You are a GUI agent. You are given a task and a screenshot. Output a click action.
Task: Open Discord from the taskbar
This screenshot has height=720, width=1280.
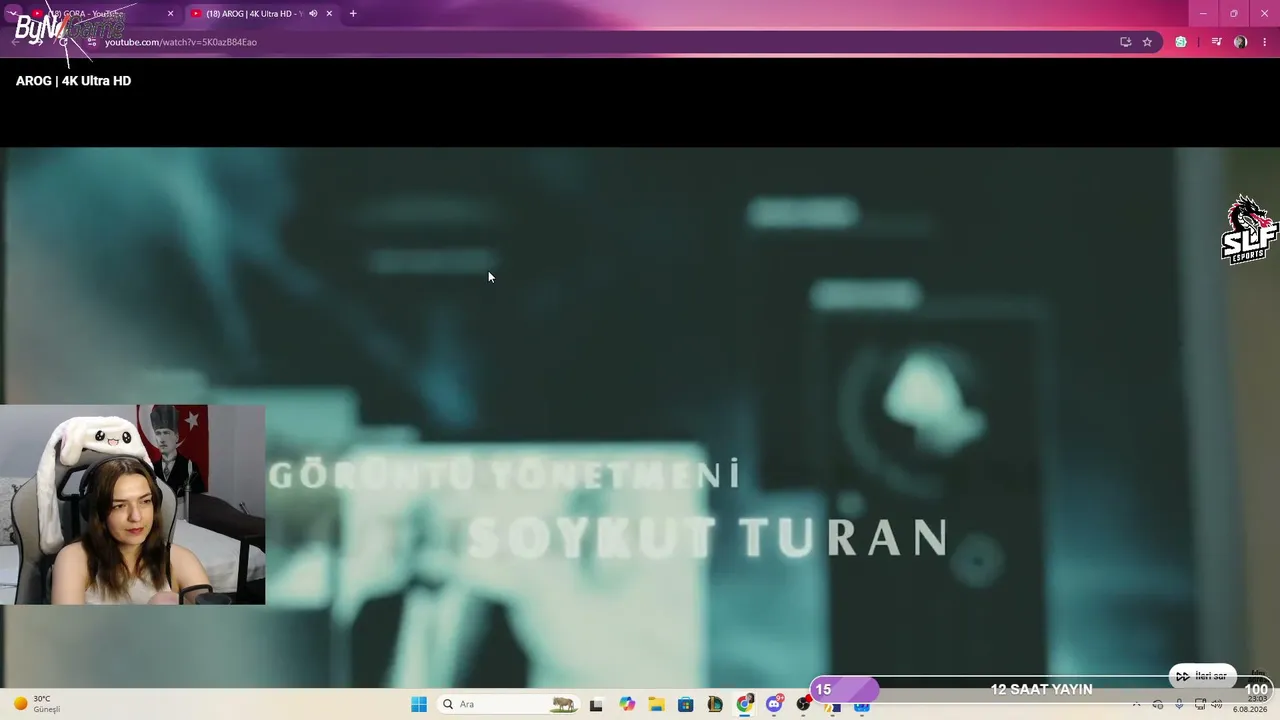click(x=774, y=704)
